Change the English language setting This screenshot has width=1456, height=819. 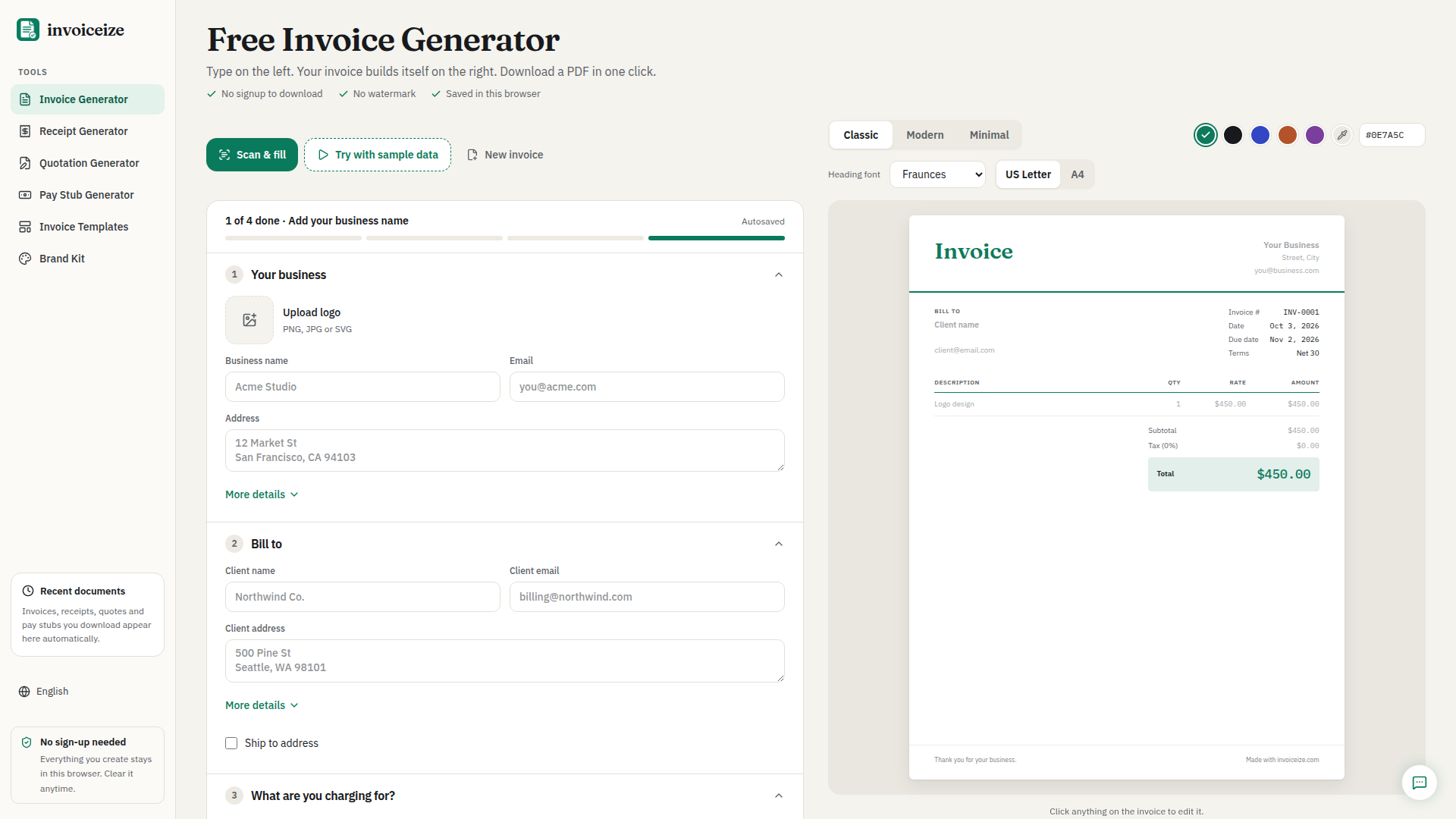coord(43,692)
